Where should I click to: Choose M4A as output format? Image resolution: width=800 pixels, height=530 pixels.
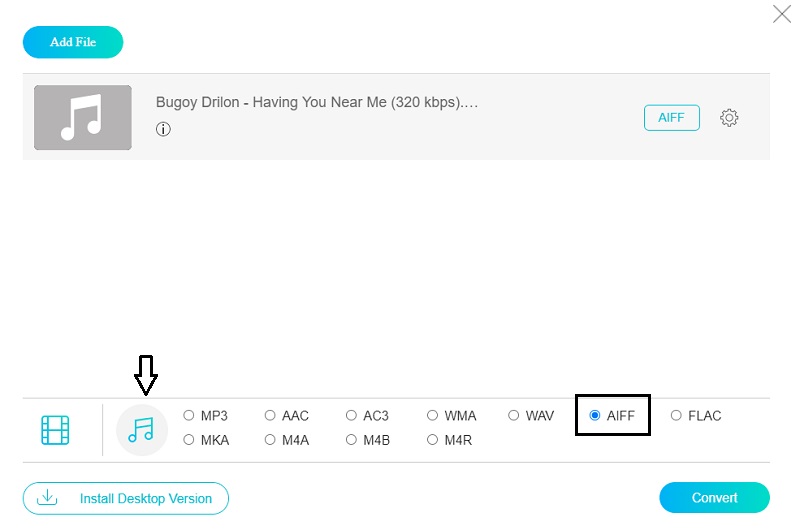click(x=270, y=440)
